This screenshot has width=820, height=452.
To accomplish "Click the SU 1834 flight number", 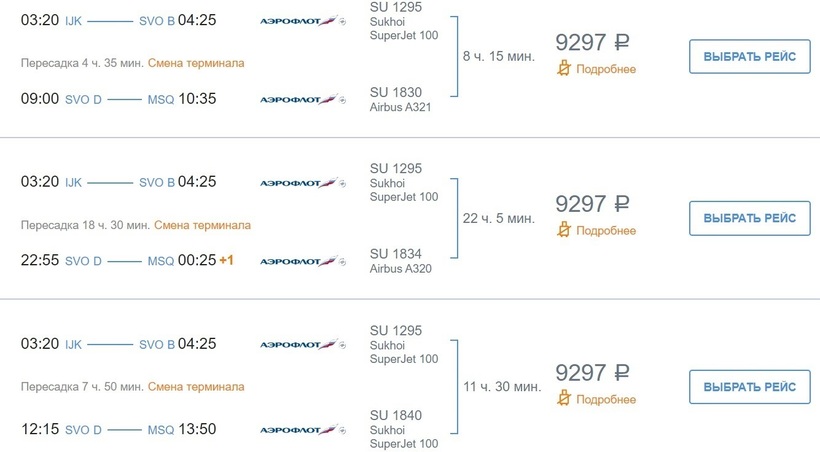I will click(396, 253).
